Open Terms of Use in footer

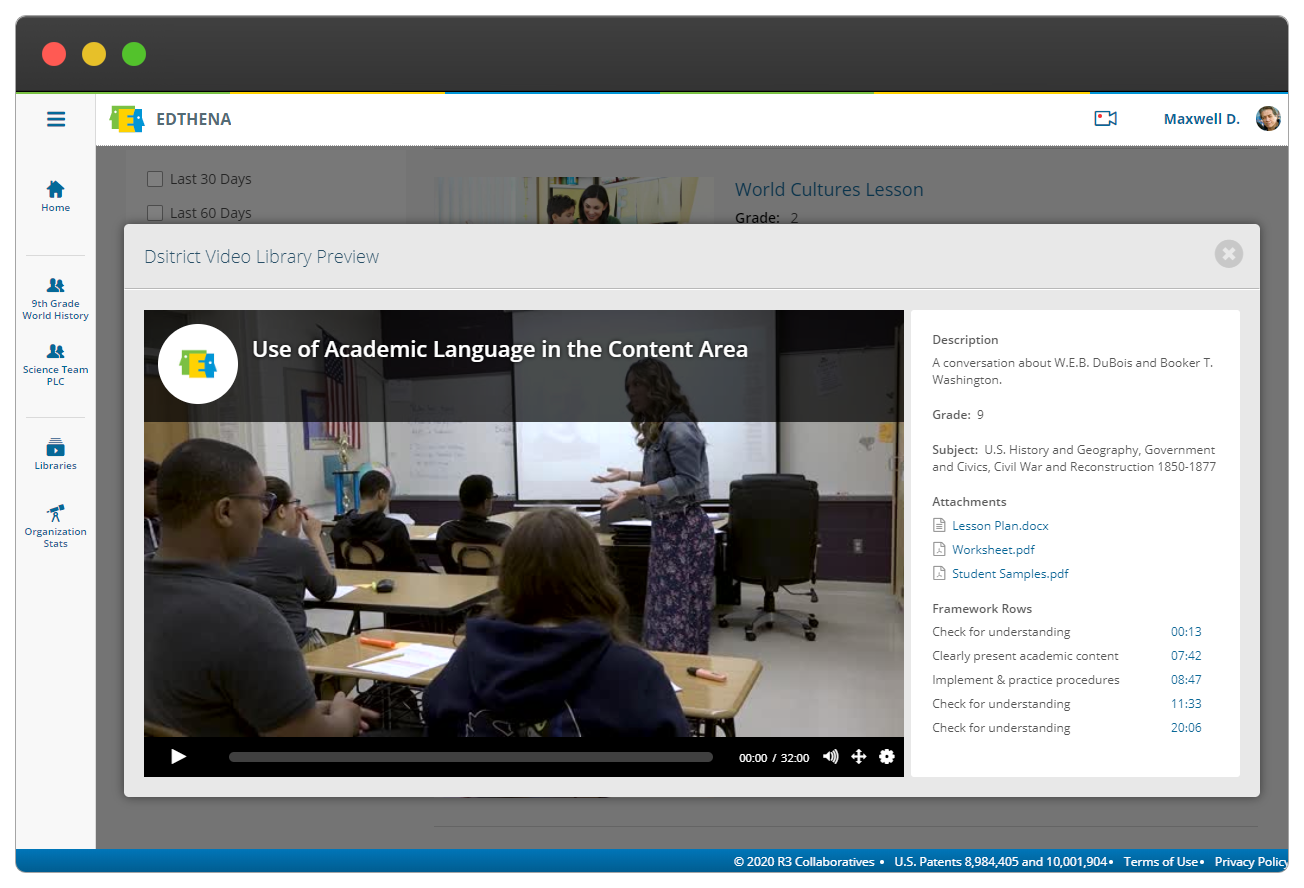tap(1160, 862)
